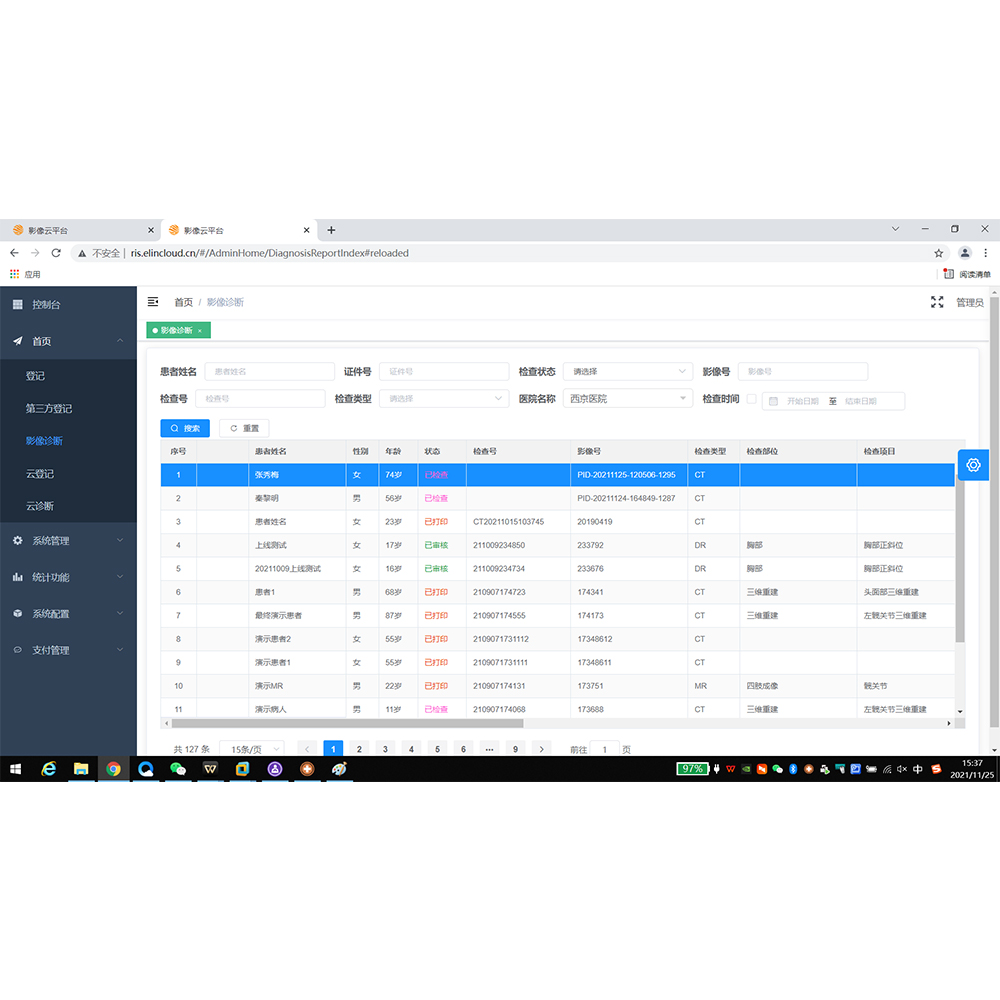Select the 第三方登记 sidebar item

[49, 408]
